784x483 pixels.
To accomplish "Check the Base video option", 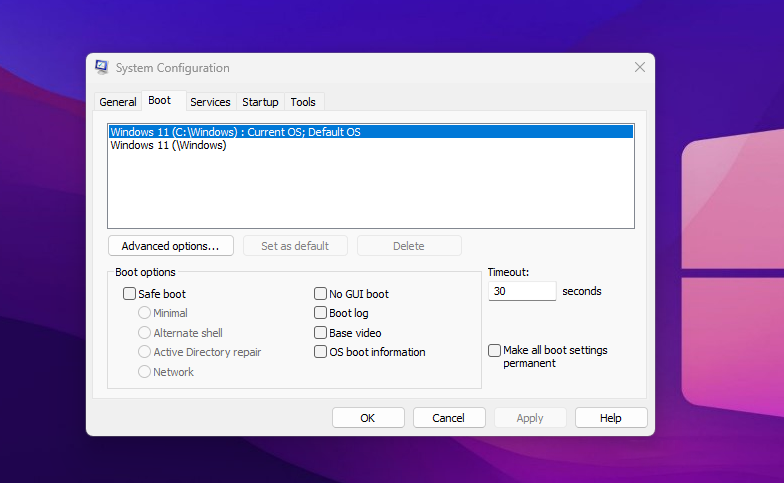I will [321, 333].
